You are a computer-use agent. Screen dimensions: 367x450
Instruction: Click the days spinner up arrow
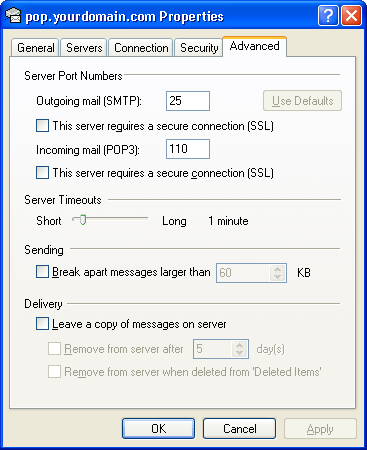(x=239, y=345)
